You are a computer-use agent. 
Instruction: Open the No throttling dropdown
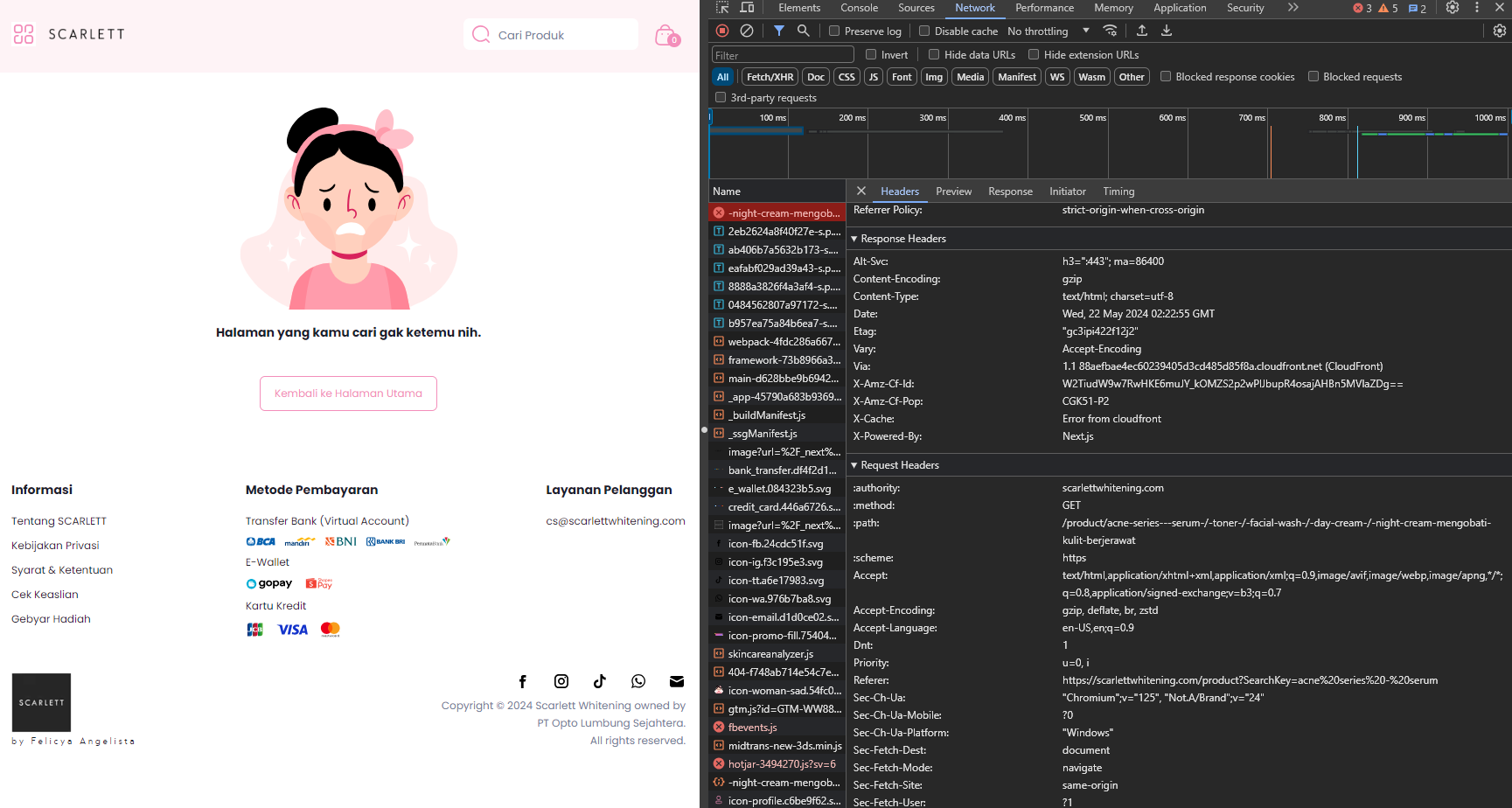pos(1049,31)
